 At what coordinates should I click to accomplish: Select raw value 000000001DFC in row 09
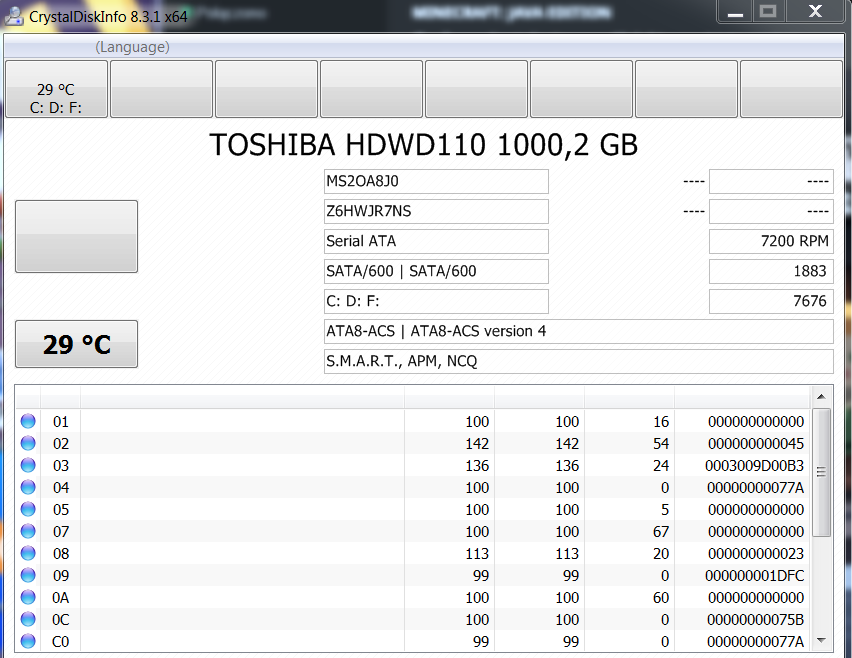coord(754,575)
